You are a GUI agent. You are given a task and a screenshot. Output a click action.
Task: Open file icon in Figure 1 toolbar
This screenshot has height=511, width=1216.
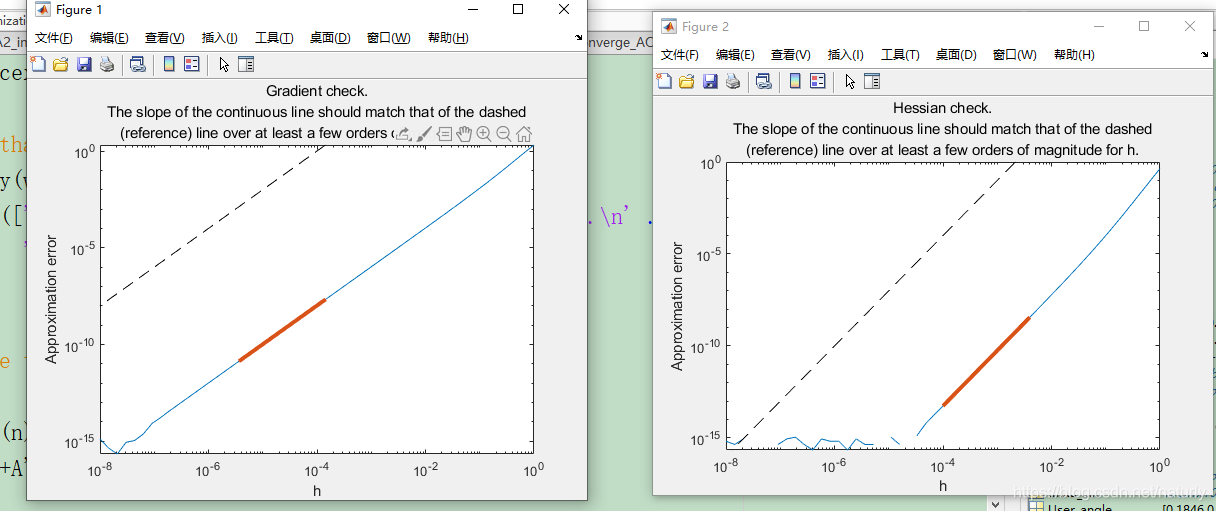point(60,65)
